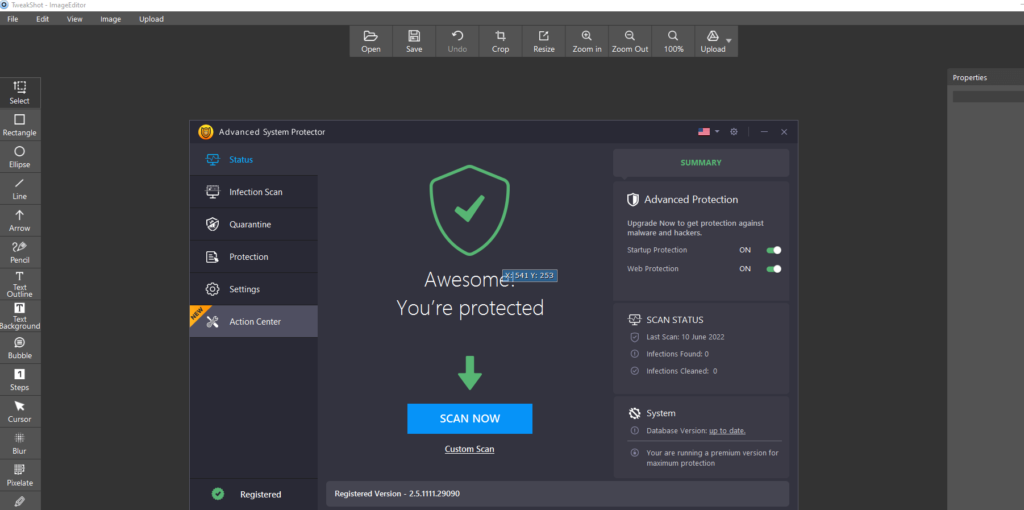
Task: Click the Resize toolbar button
Action: (543, 41)
